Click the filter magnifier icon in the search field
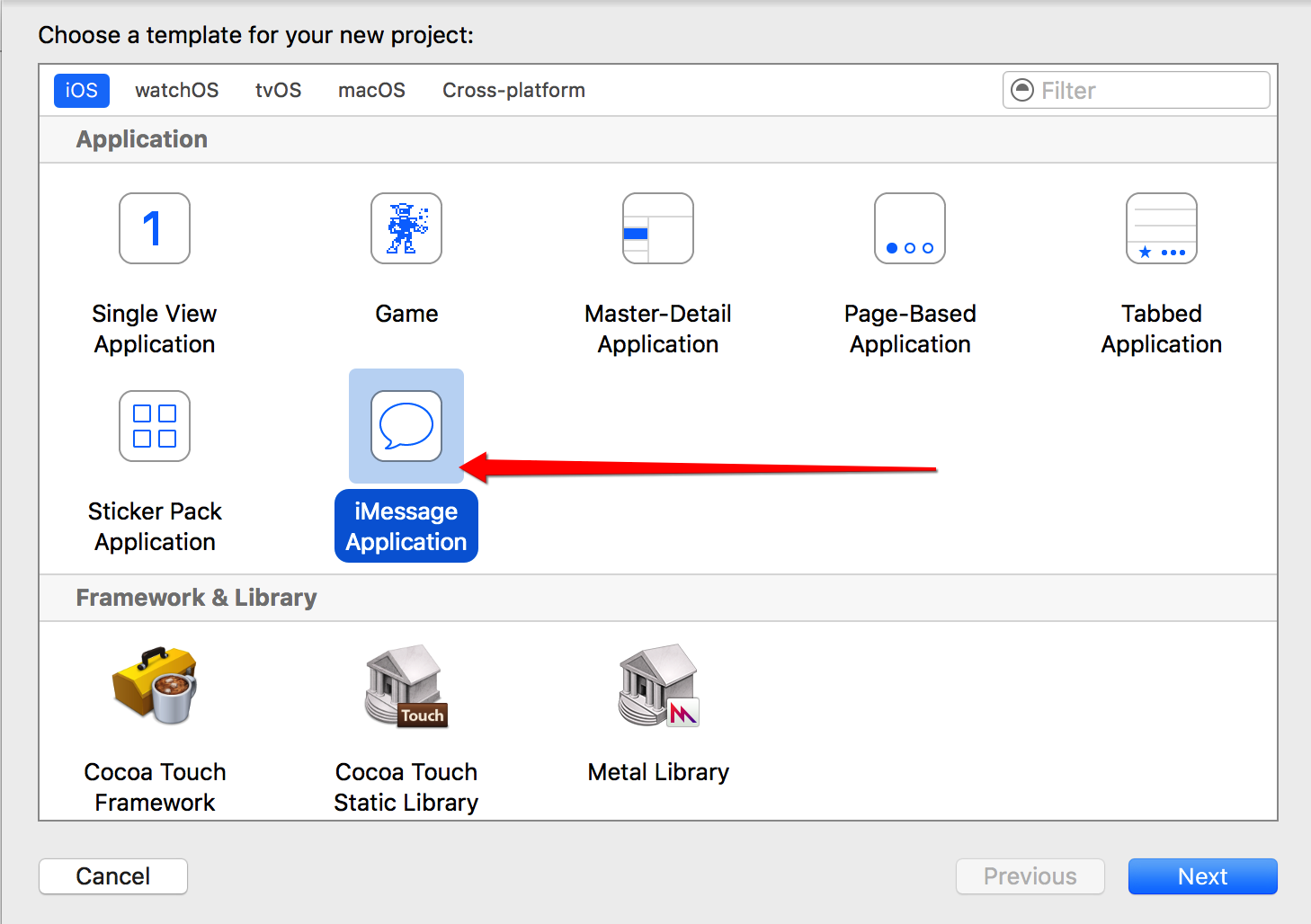The image size is (1311, 924). tap(1022, 90)
